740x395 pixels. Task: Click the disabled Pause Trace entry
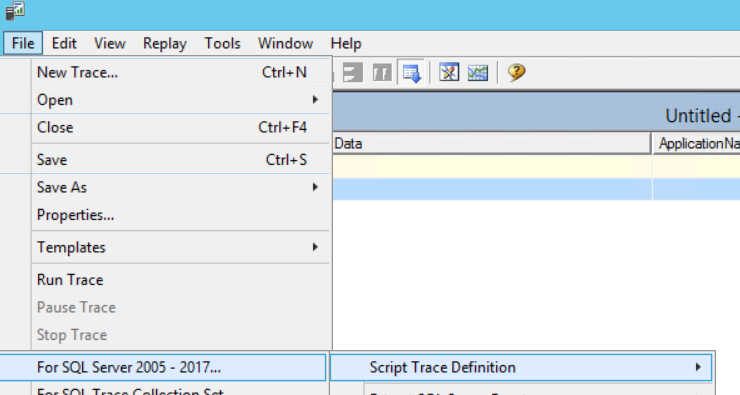click(165, 307)
